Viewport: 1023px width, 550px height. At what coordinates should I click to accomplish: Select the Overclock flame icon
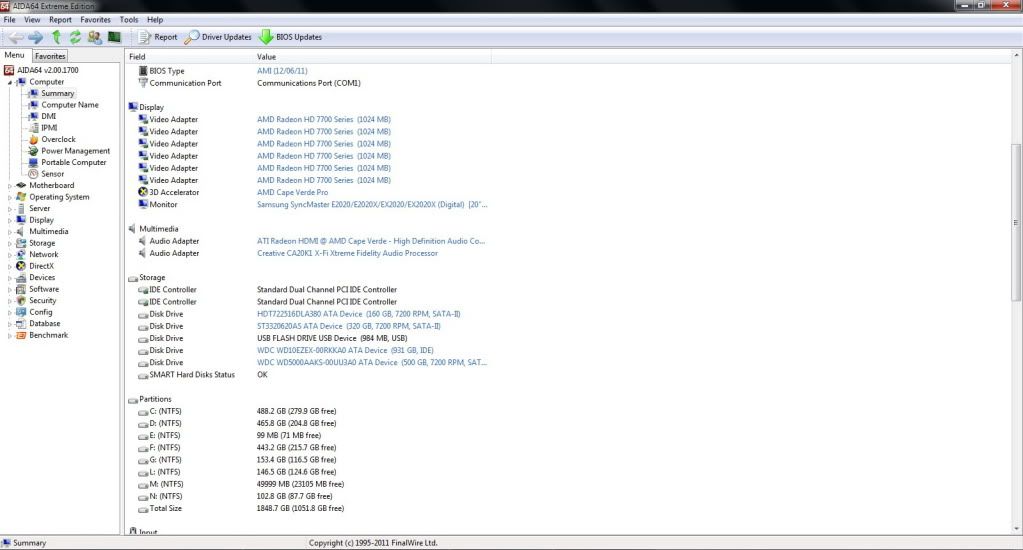33,139
